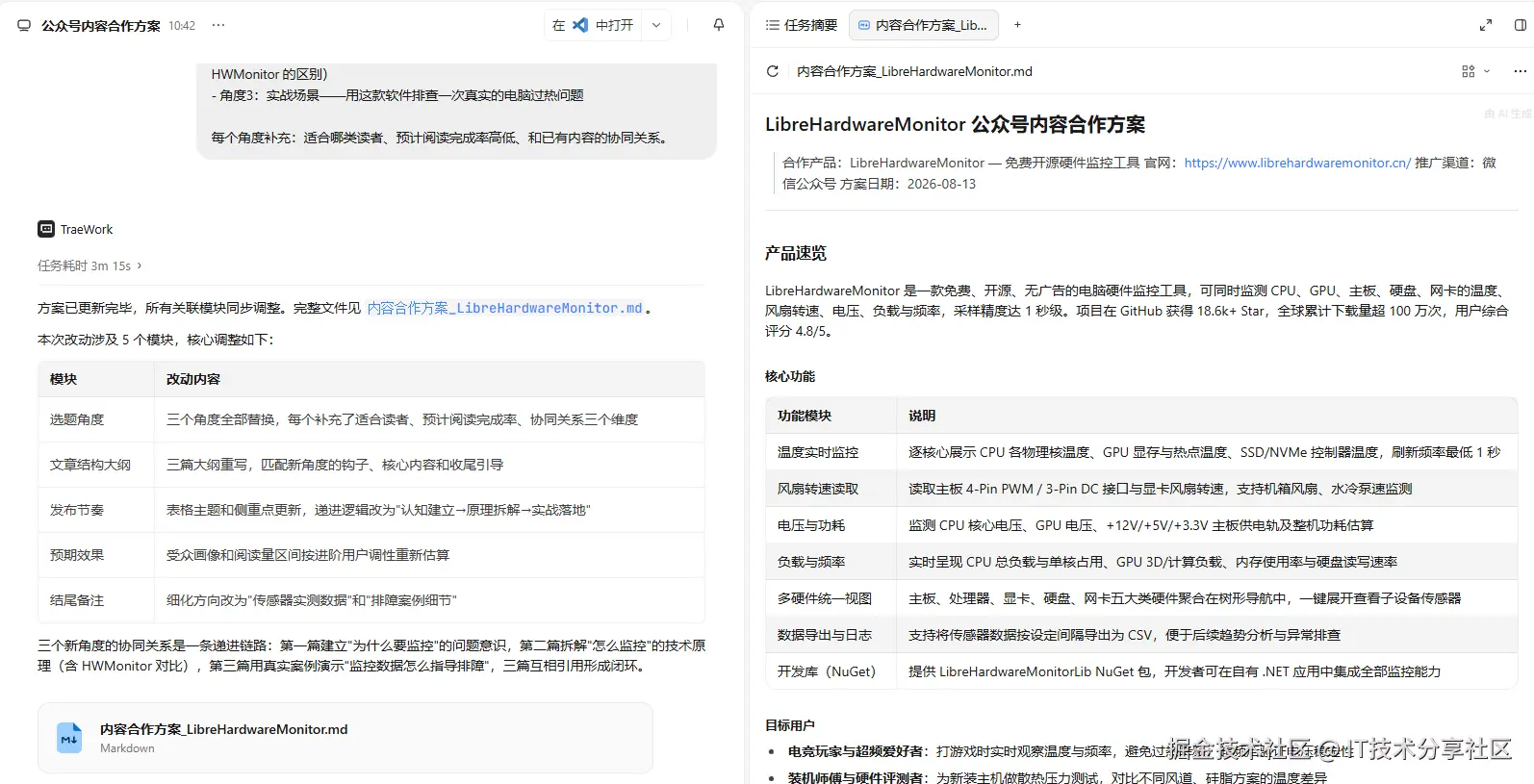Switch to the 任务摘要 tab
Image resolution: width=1534 pixels, height=784 pixels.
(x=802, y=25)
